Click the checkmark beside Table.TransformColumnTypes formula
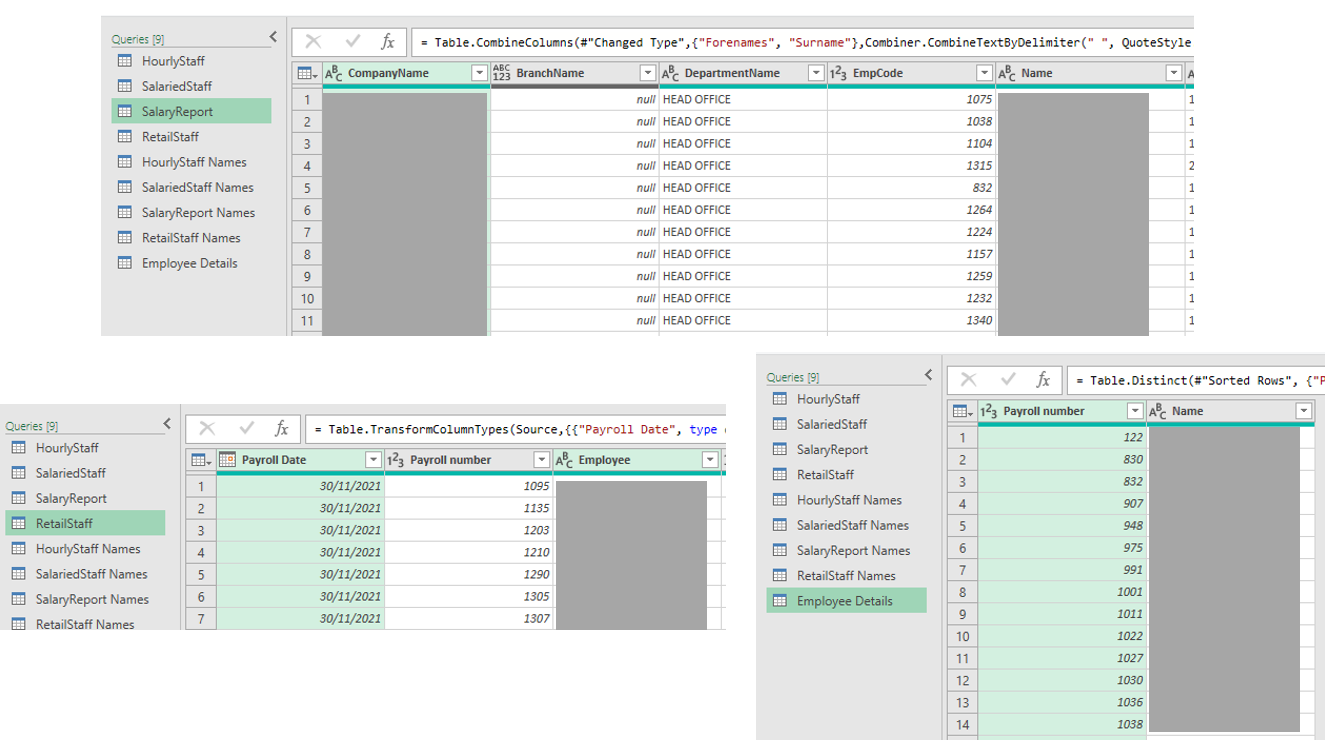Viewport: 1333px width, 753px height. (245, 429)
